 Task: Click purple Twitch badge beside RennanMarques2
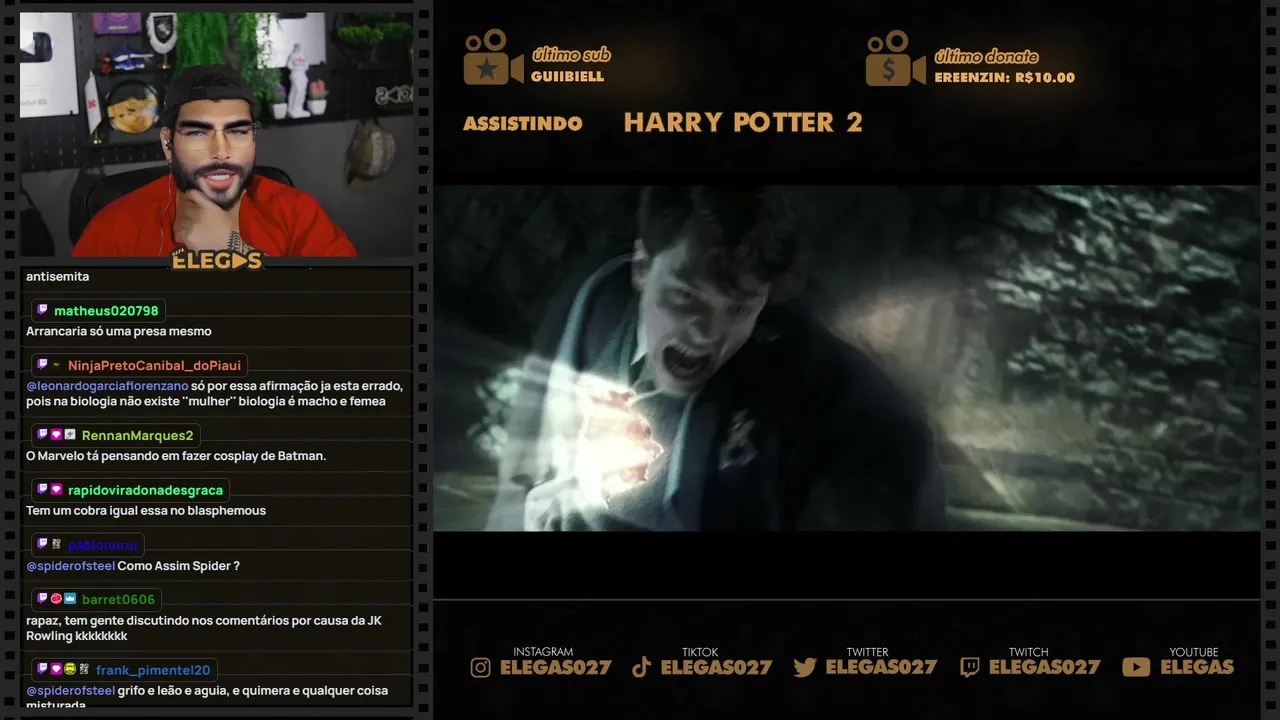42,435
